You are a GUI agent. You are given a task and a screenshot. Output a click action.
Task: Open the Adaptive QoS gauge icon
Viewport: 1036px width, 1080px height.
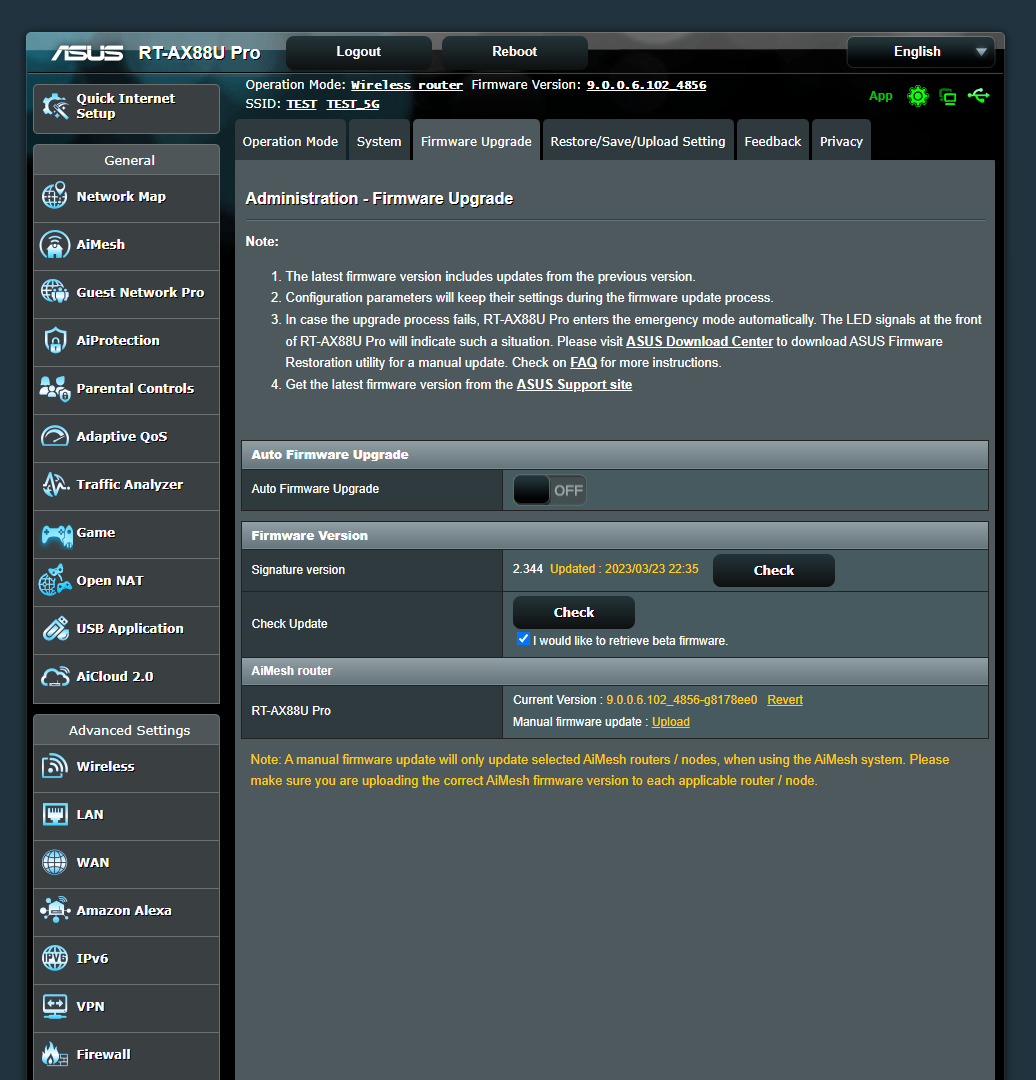point(54,437)
